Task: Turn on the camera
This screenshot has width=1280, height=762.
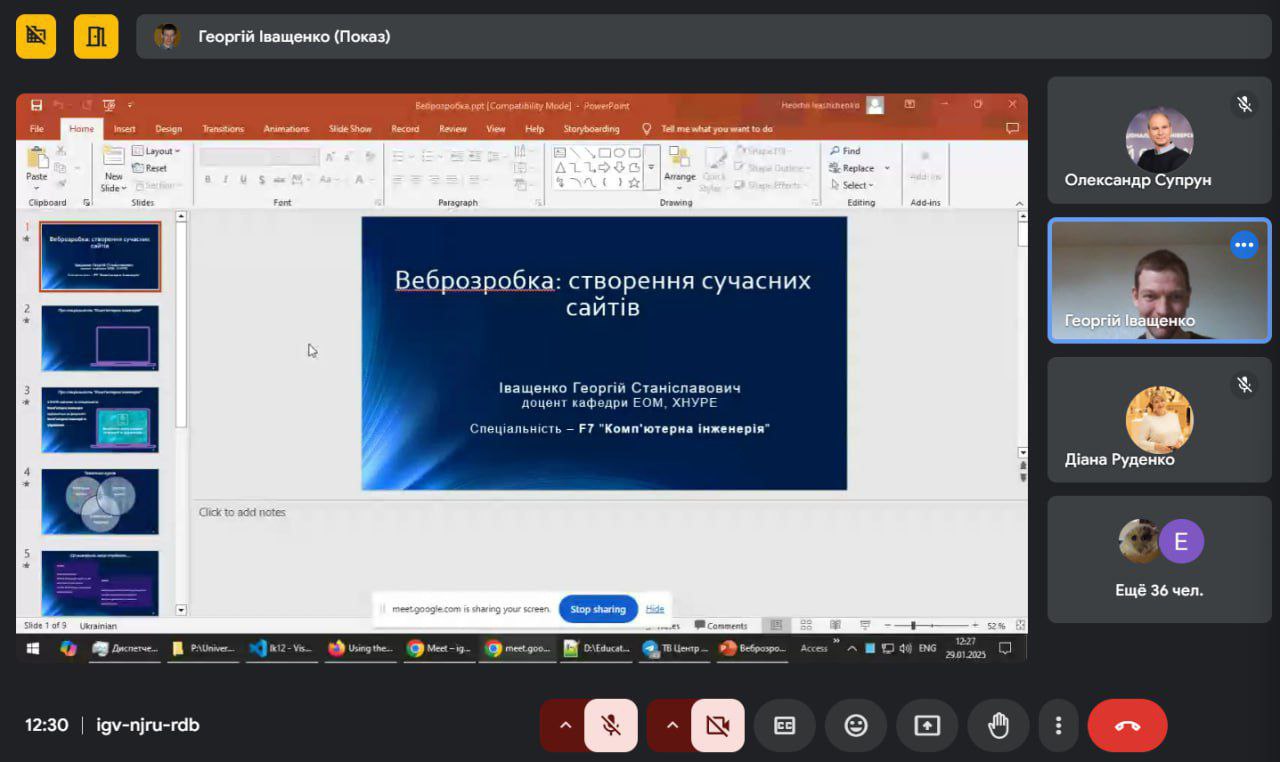Action: tap(717, 725)
